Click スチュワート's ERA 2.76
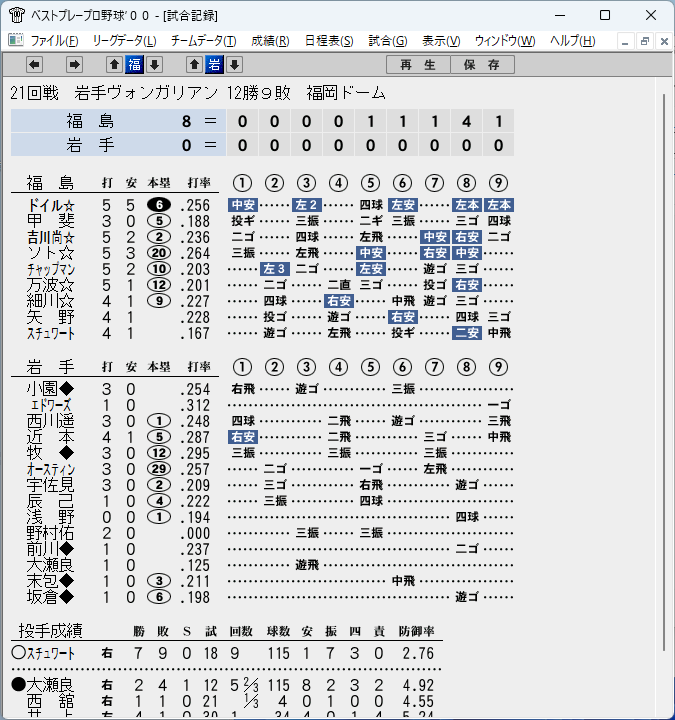The width and height of the screenshot is (675, 720). tap(418, 653)
